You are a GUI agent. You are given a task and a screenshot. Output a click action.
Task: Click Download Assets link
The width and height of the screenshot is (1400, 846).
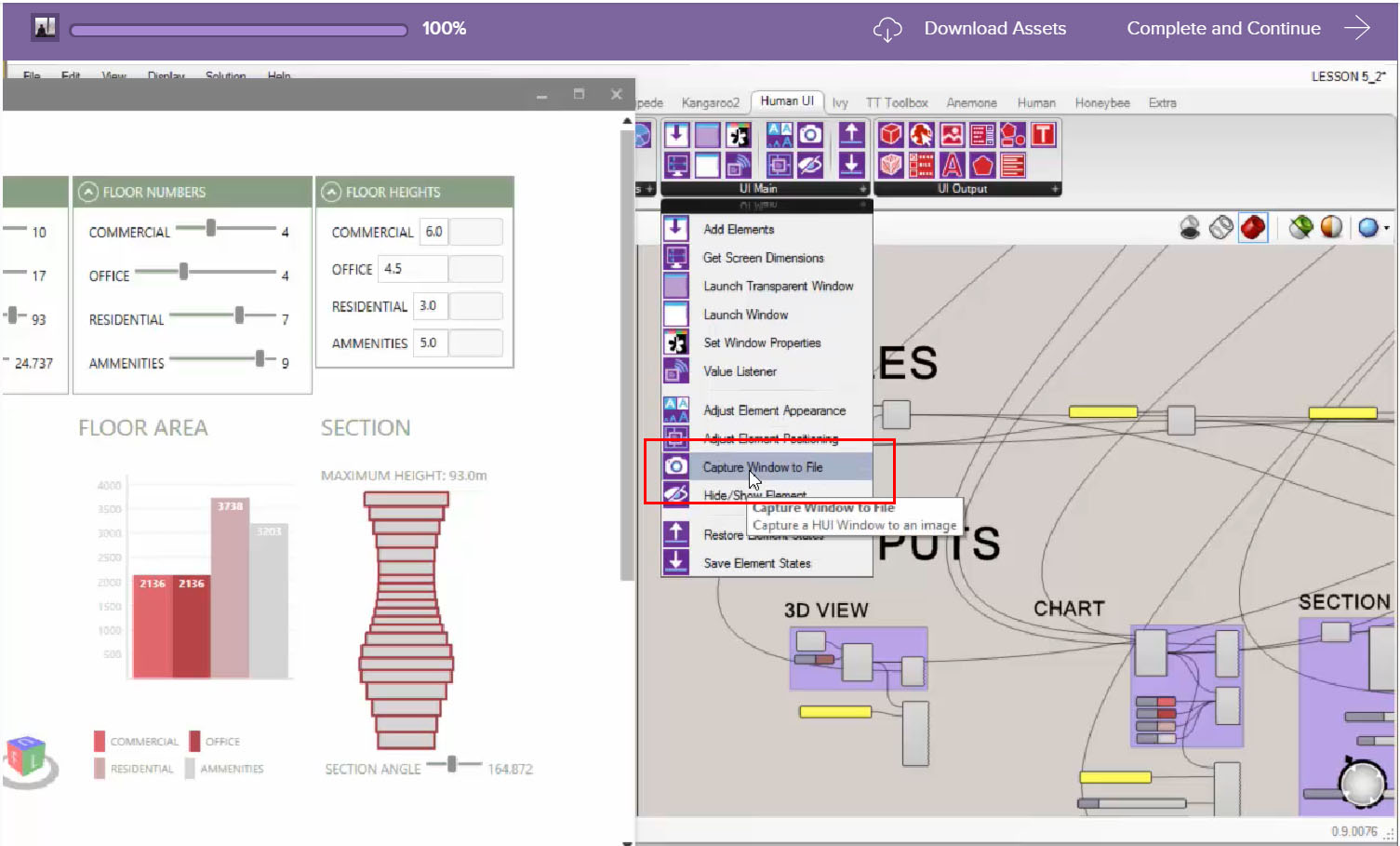click(994, 28)
